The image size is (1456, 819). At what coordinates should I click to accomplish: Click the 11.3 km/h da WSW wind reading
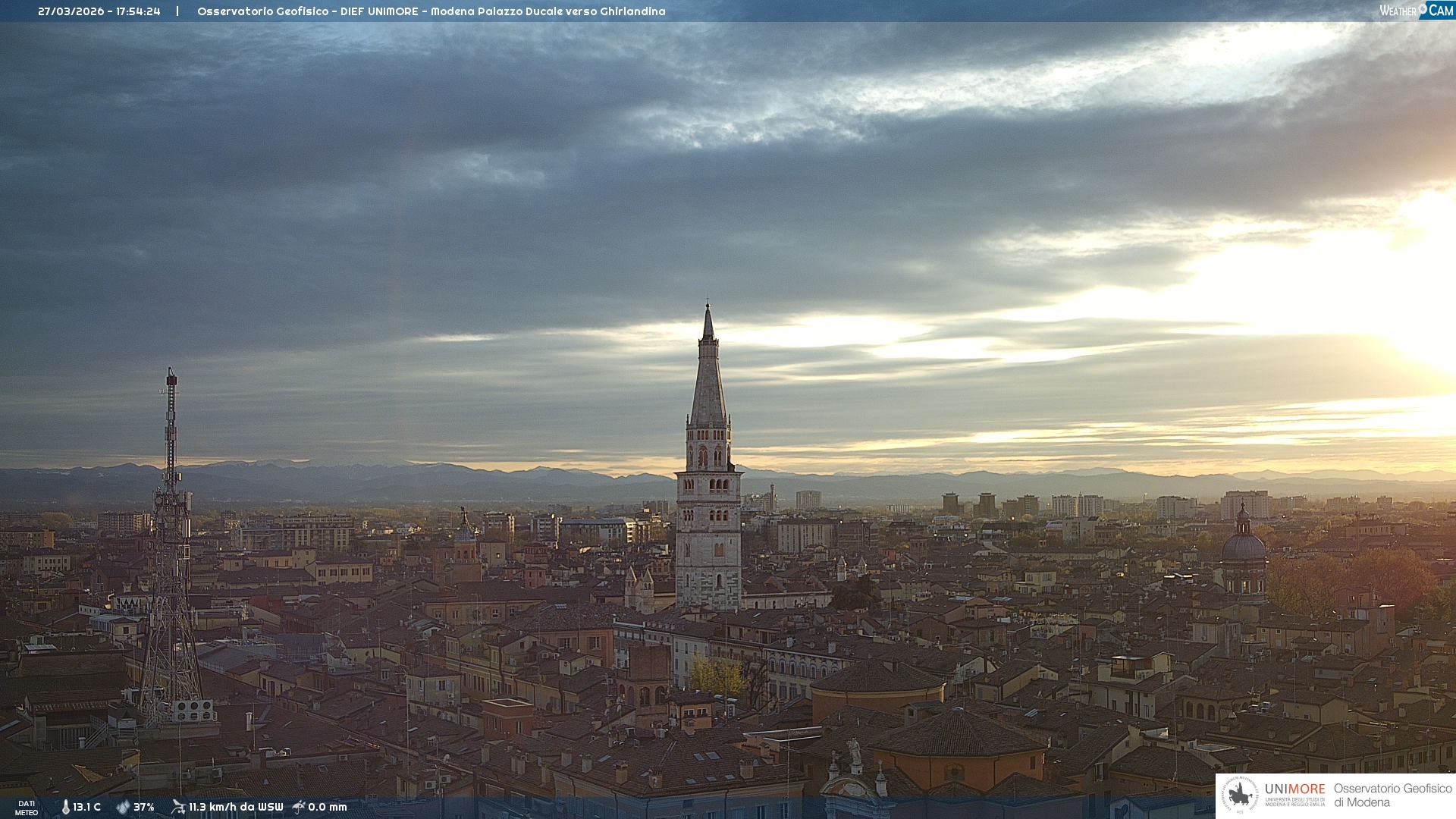(236, 808)
